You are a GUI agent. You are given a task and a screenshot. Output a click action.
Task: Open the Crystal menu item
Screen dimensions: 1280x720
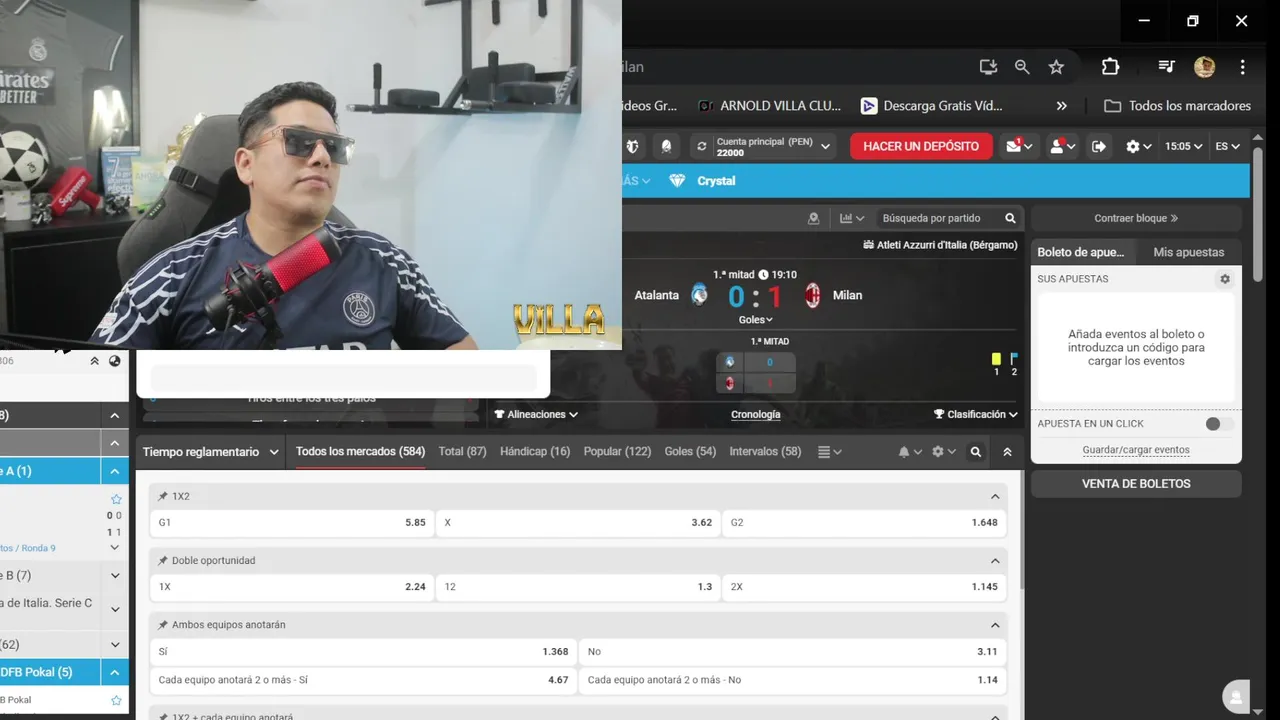716,181
